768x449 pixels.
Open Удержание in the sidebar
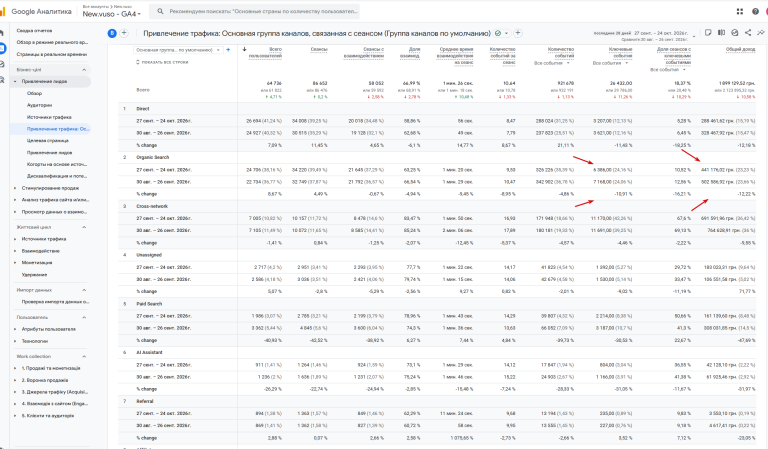[34, 275]
